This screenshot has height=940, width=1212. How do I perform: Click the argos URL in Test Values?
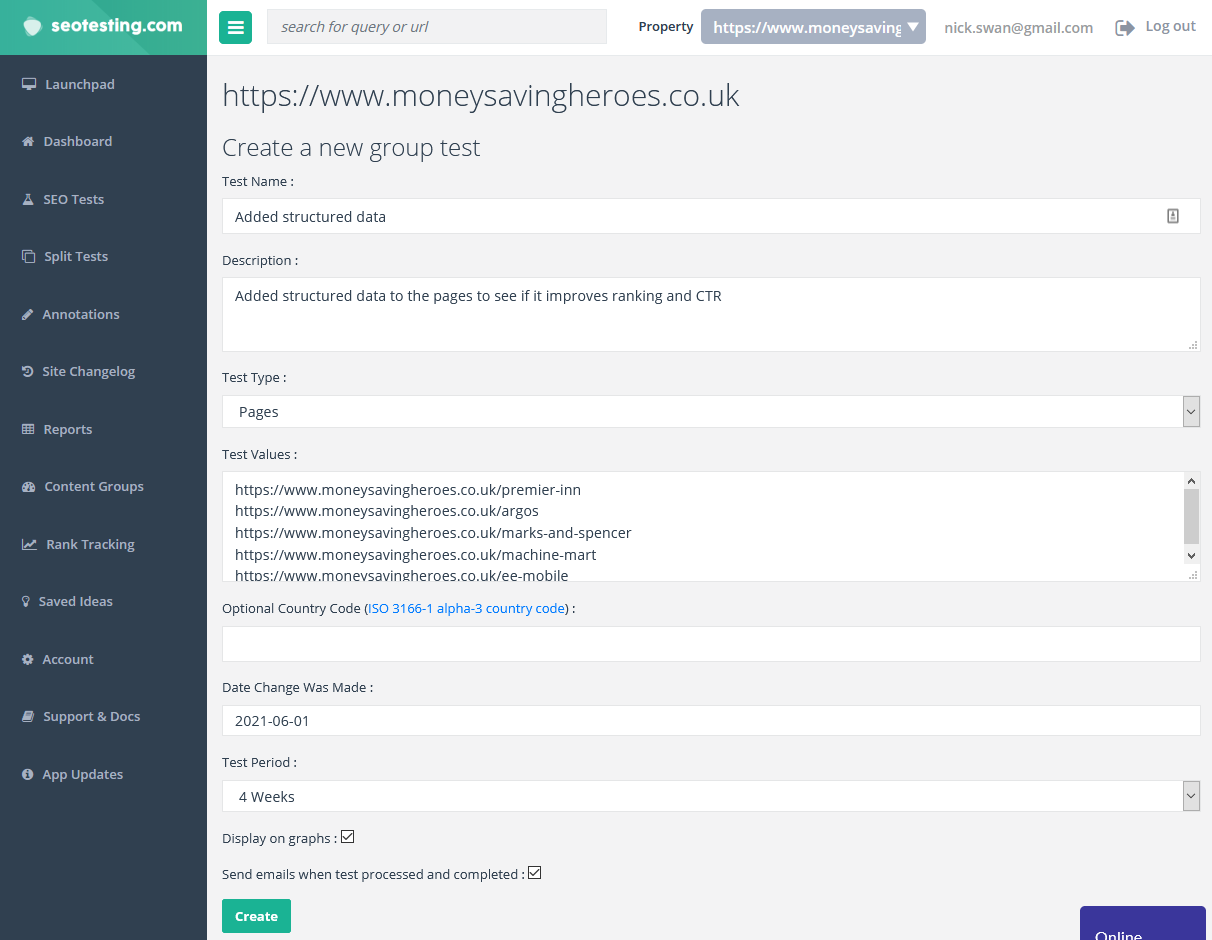click(x=387, y=511)
